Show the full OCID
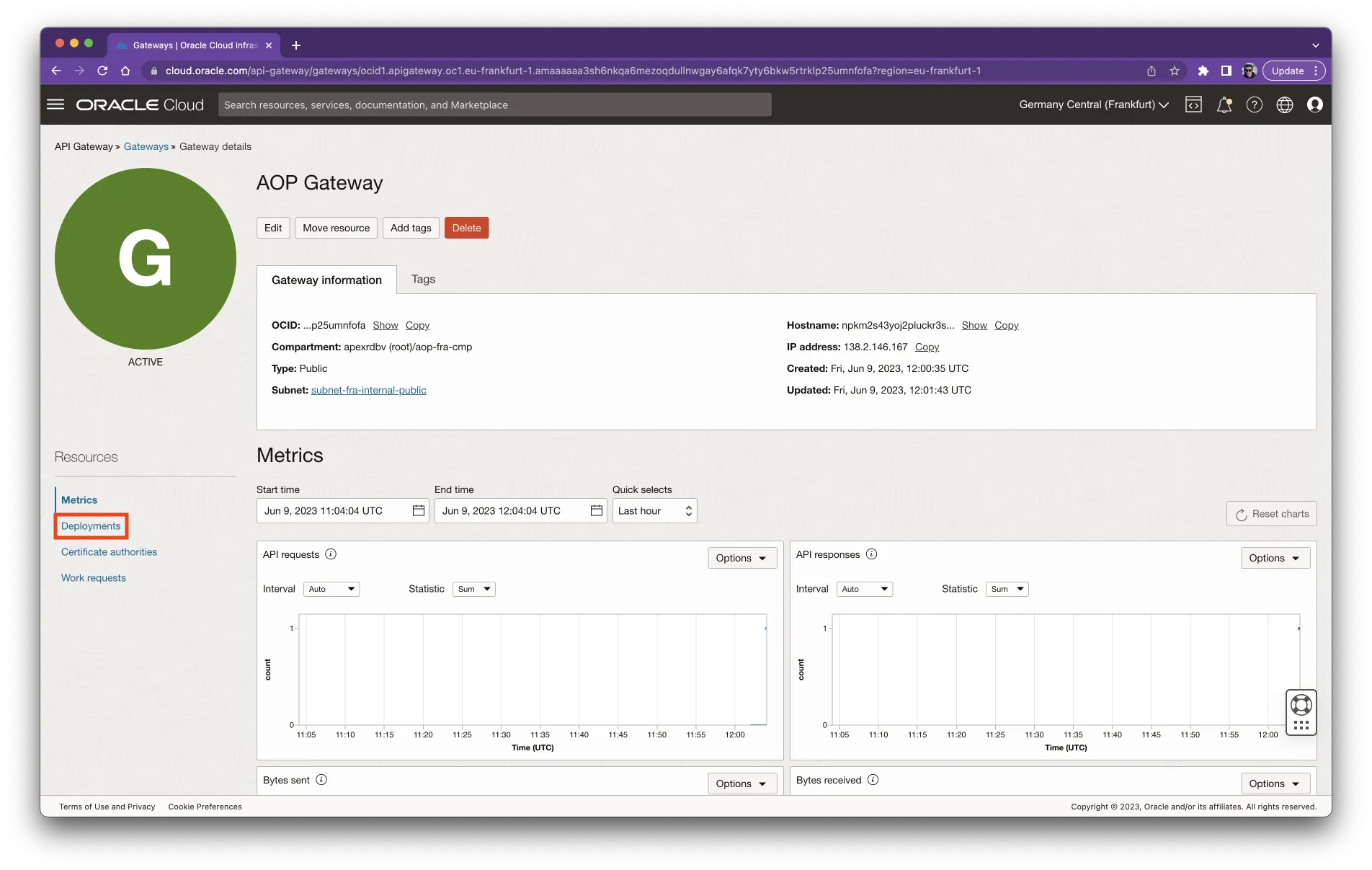 pos(386,325)
